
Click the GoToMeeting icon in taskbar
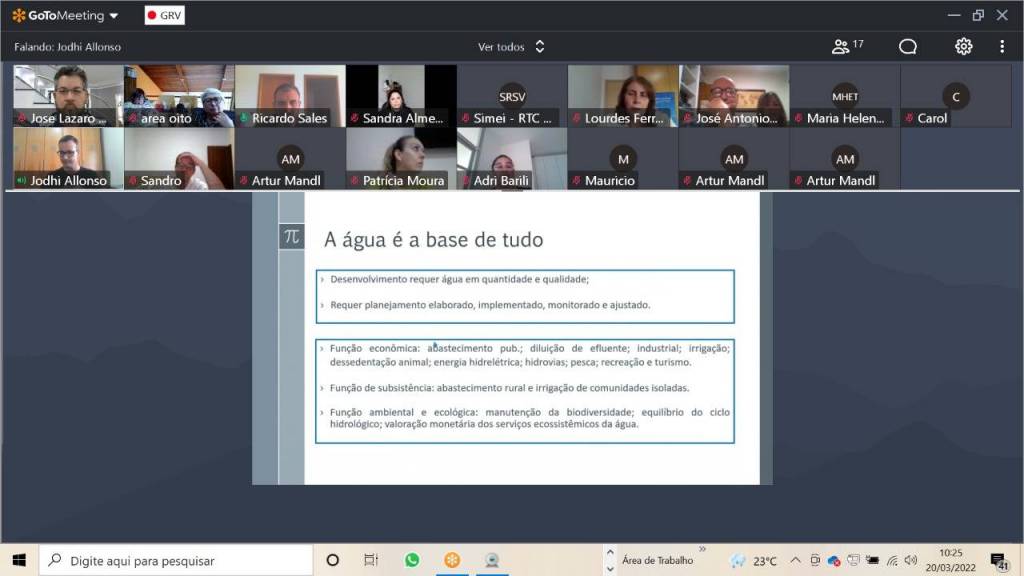(x=452, y=560)
